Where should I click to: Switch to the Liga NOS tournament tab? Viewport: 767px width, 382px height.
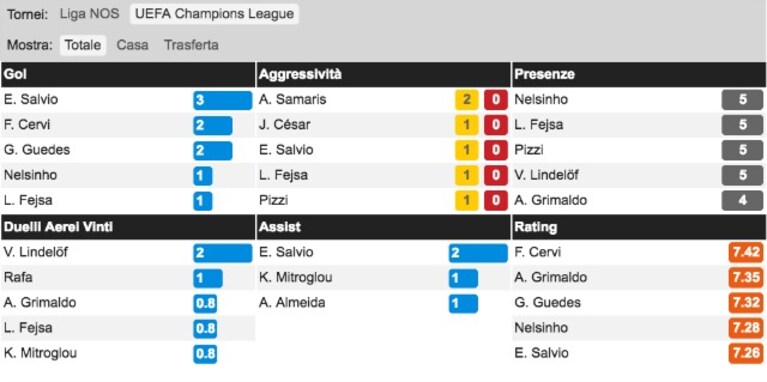click(x=89, y=14)
